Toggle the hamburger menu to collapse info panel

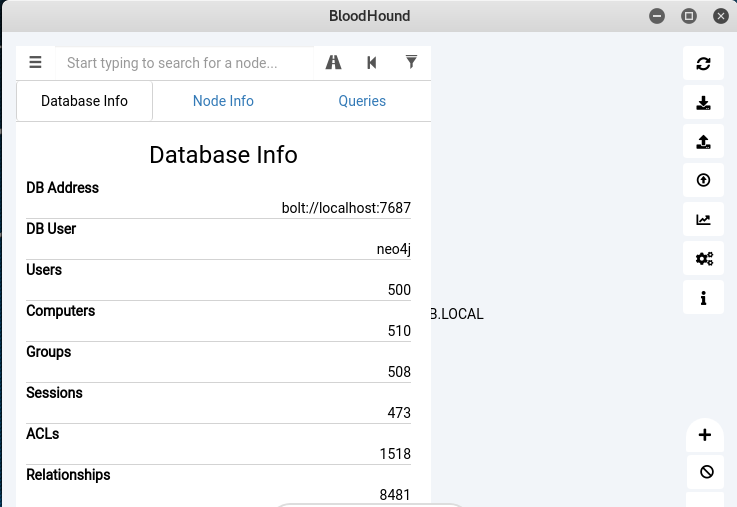tap(36, 63)
